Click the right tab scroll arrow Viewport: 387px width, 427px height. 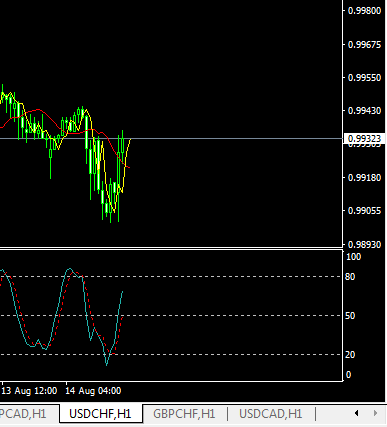click(x=375, y=413)
